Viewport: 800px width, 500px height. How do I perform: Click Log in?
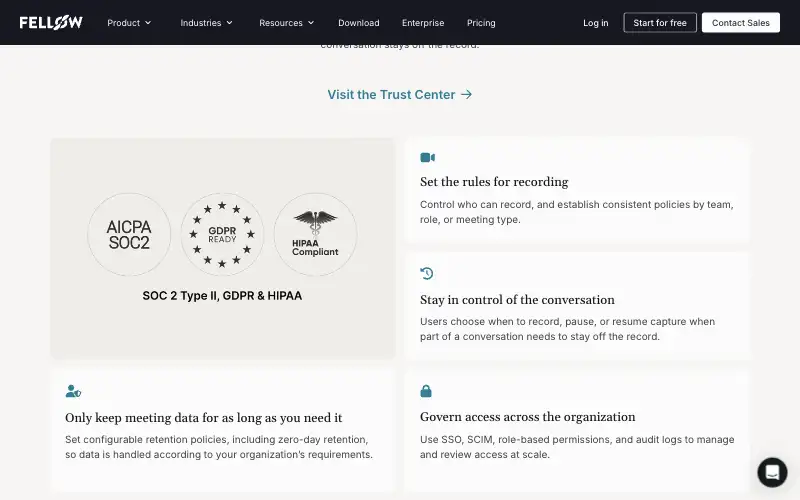point(595,22)
